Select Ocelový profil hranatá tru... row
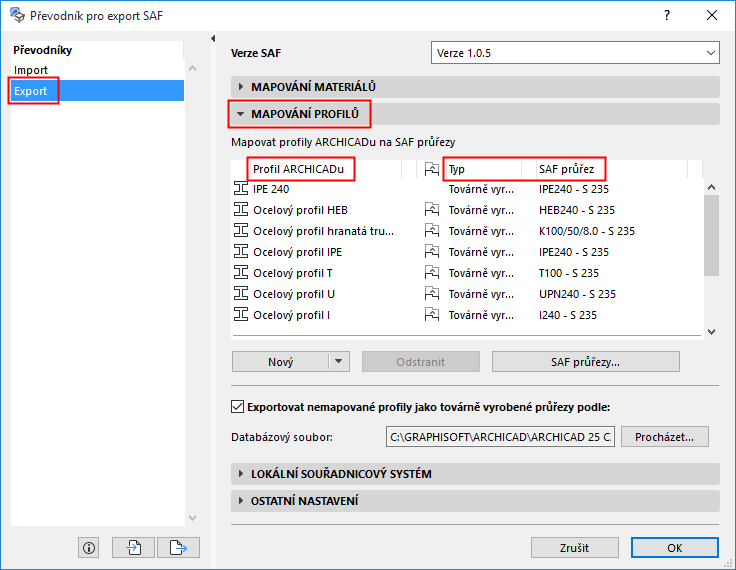 (467, 231)
